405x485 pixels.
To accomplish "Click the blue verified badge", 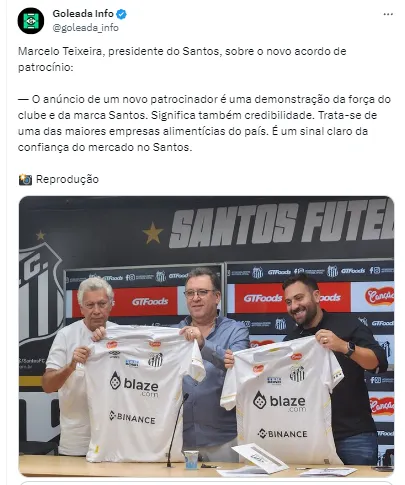I will [121, 14].
